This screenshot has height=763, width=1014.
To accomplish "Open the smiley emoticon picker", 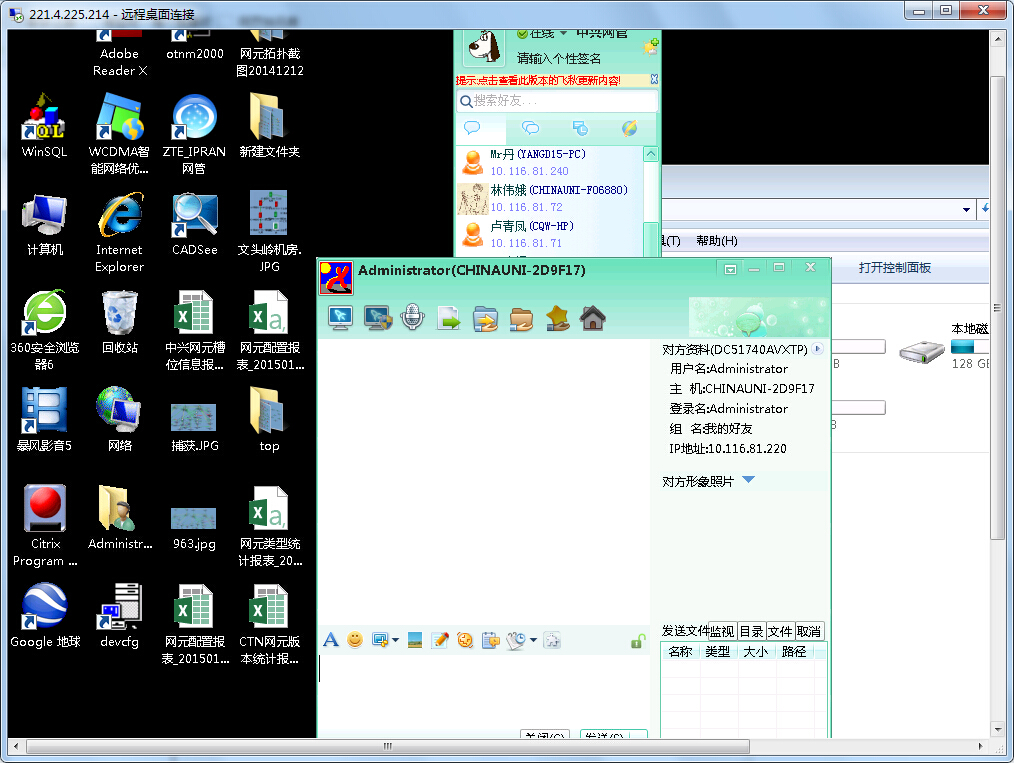I will tap(355, 640).
